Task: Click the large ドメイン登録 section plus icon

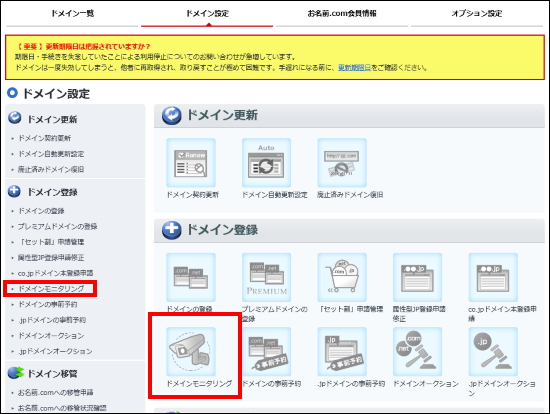Action: pyautogui.click(x=172, y=230)
